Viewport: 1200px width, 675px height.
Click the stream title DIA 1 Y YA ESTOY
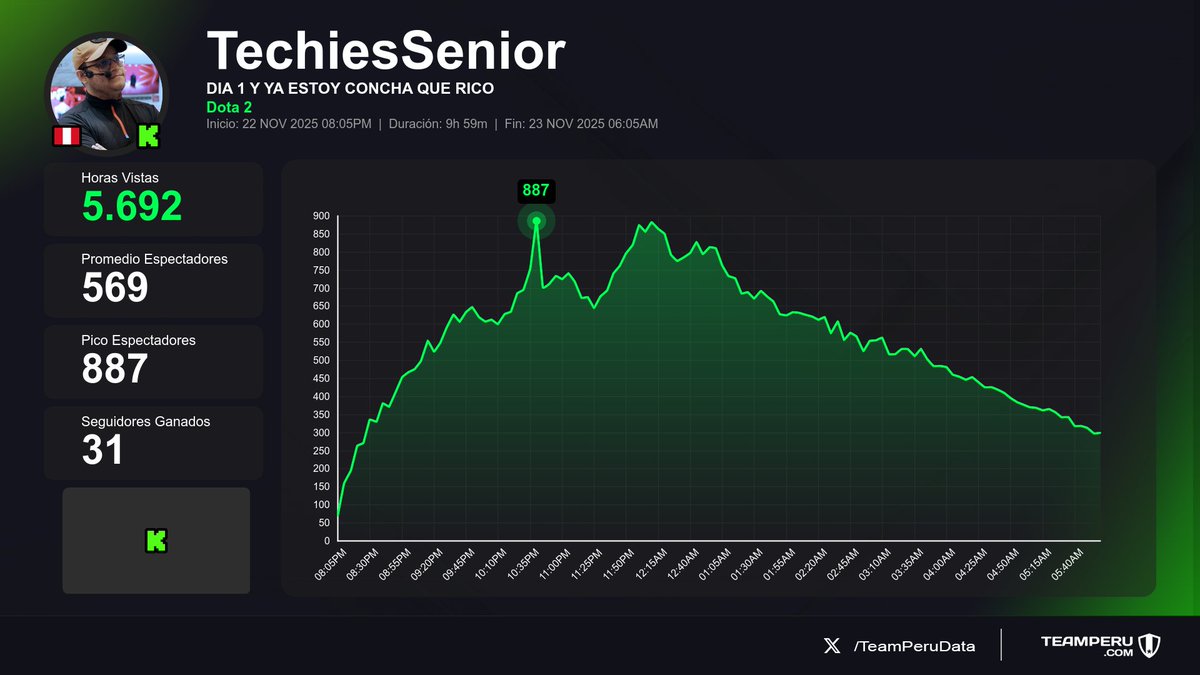[350, 89]
